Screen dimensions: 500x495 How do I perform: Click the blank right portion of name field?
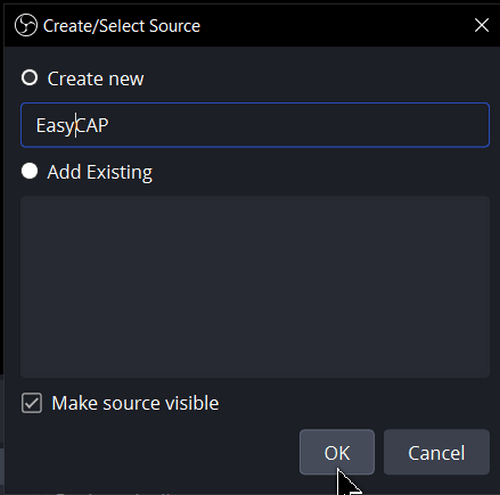(300, 125)
